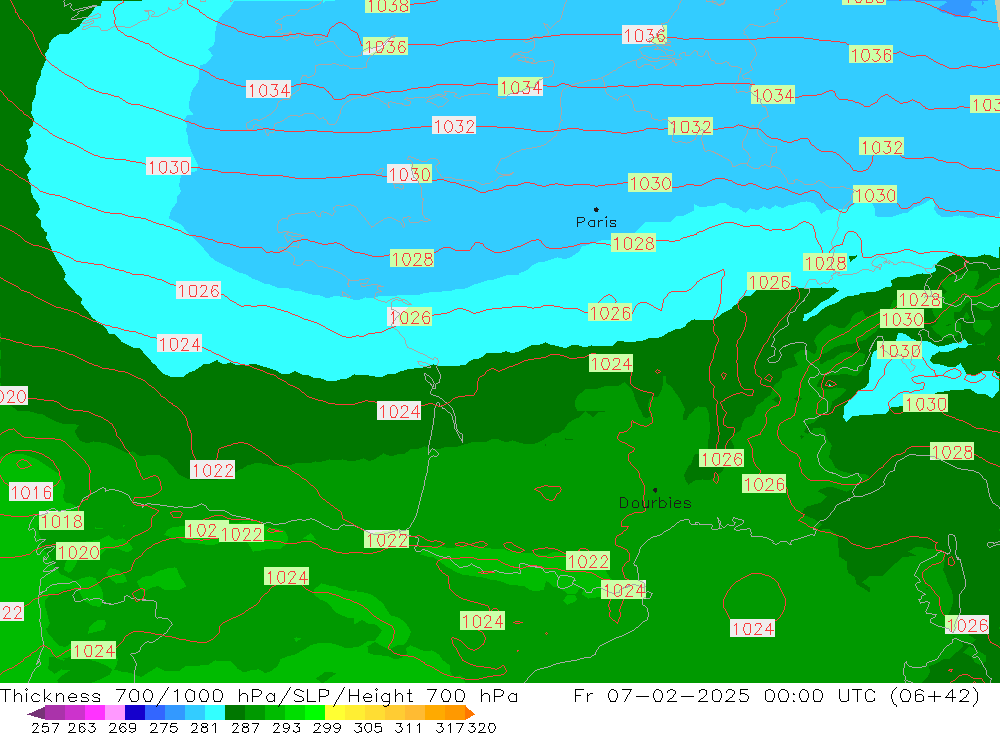
Task: Click the 275 legend value
Action: (x=162, y=727)
